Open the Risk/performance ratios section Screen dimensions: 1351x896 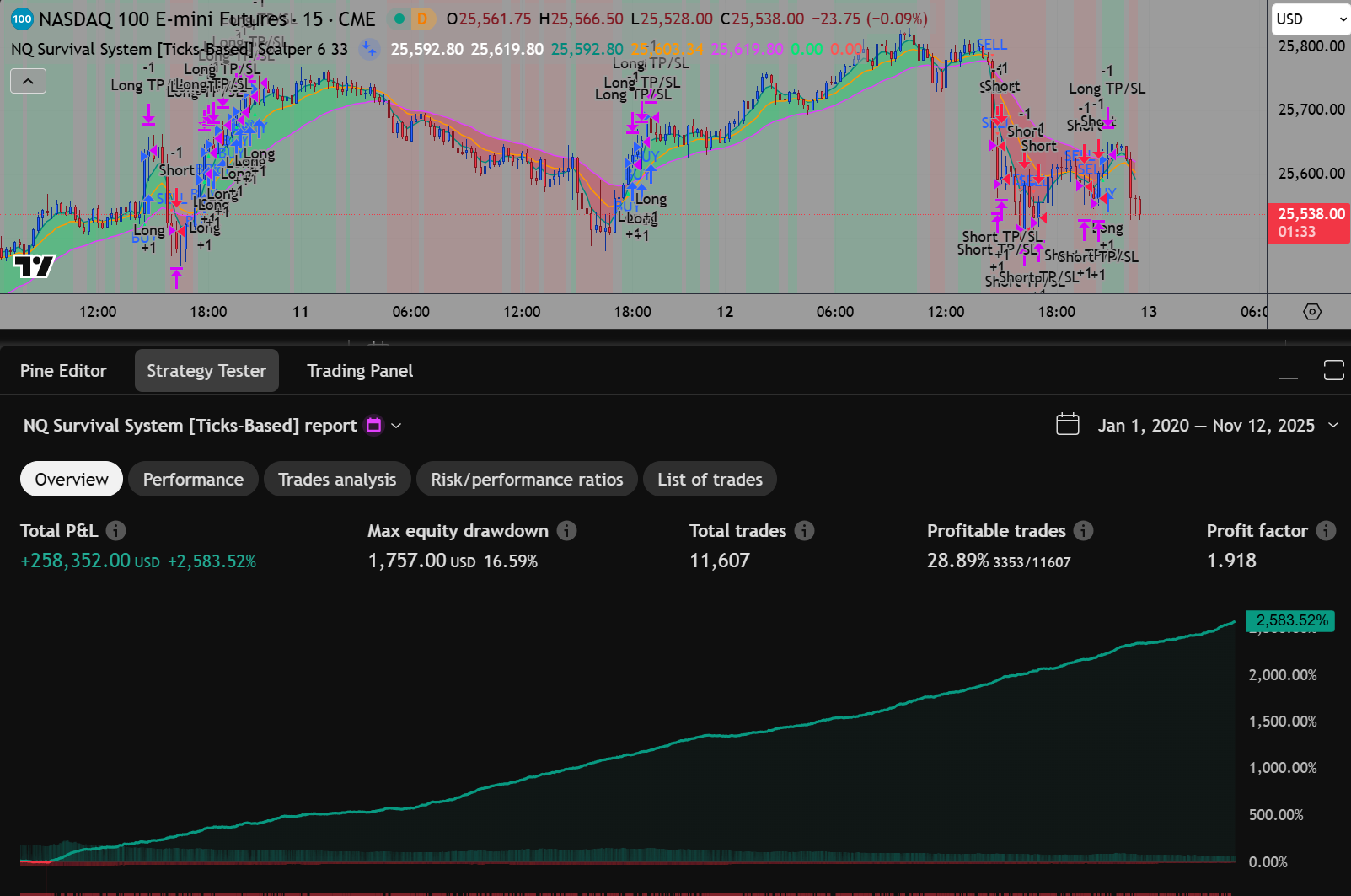coord(527,480)
